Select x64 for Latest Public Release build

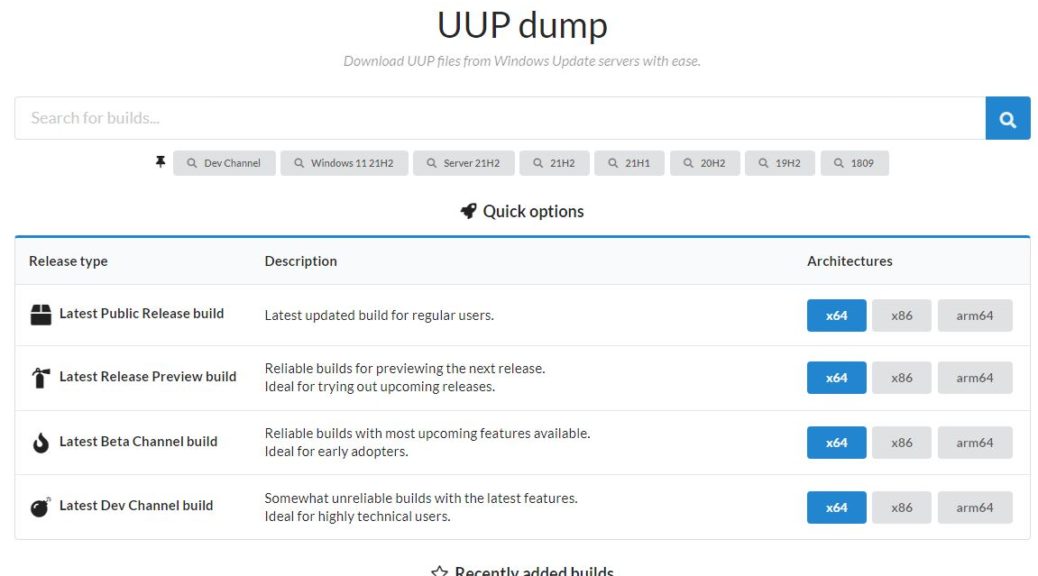[836, 316]
